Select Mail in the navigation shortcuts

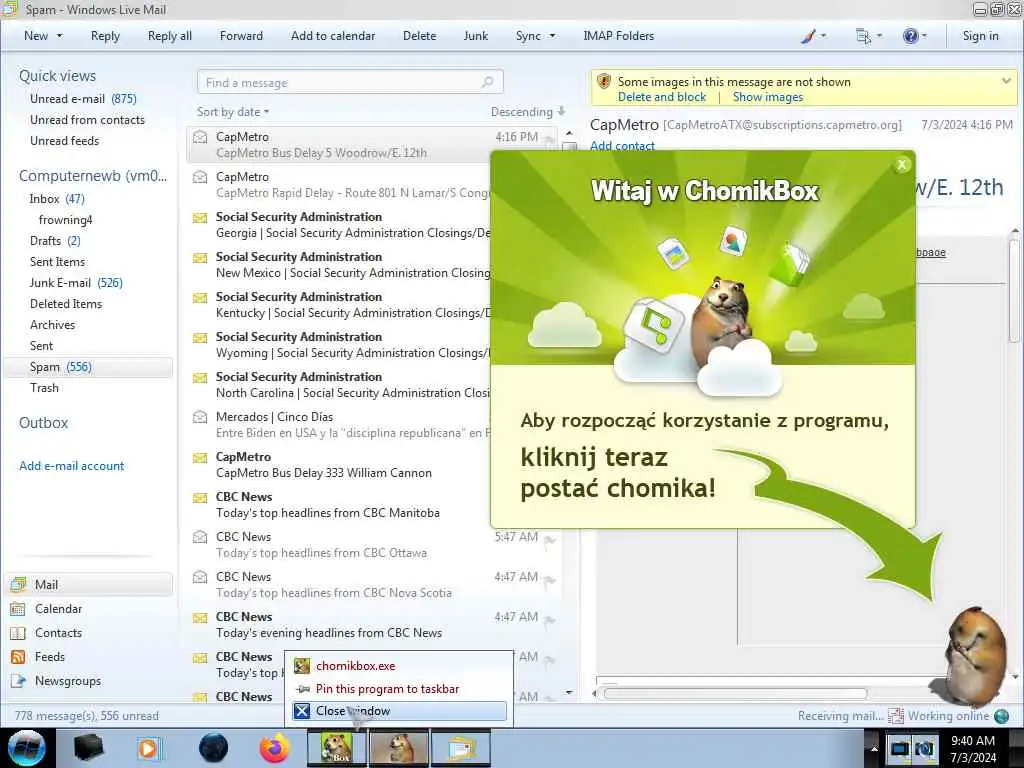(89, 584)
